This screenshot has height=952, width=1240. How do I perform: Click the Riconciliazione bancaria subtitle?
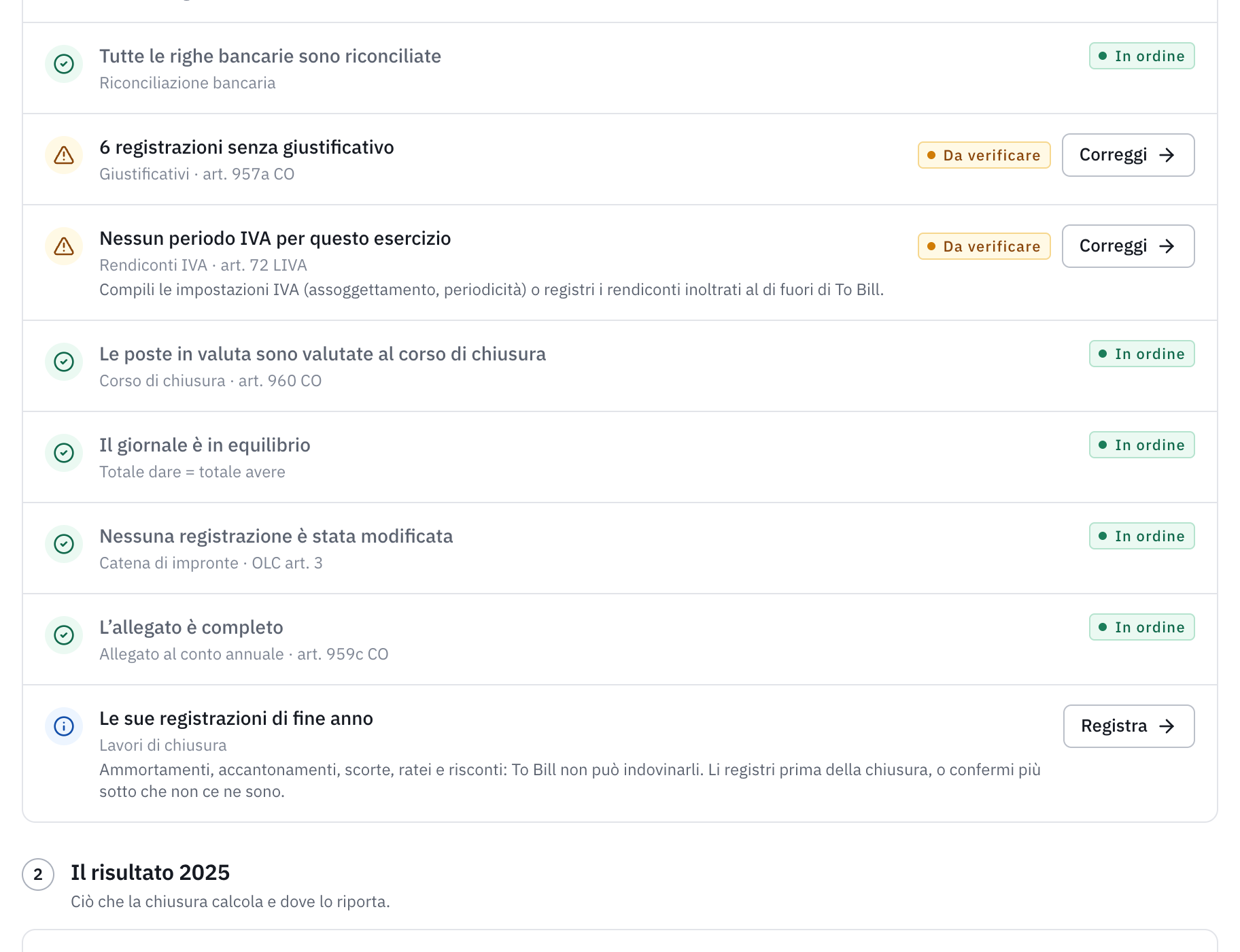187,83
